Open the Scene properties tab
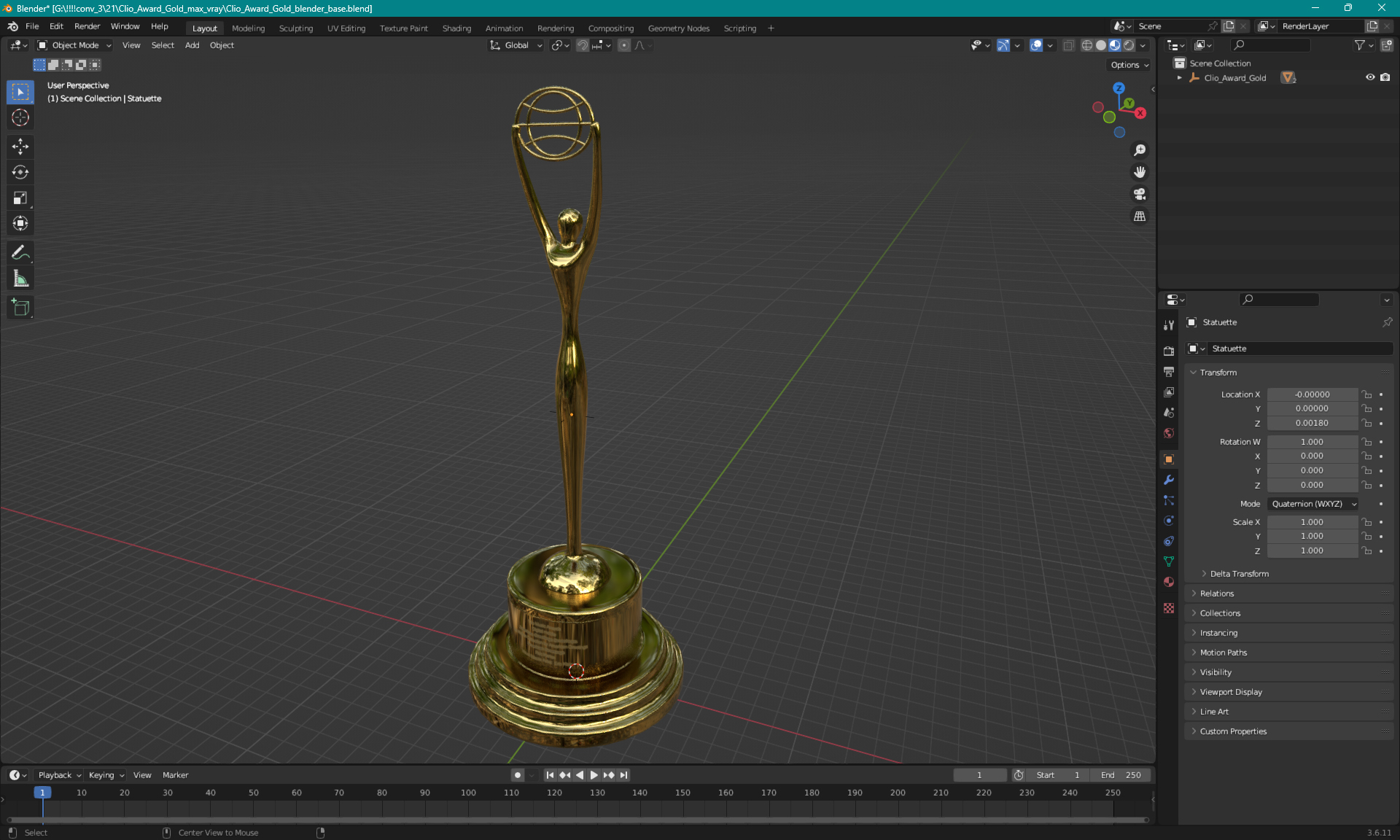 1169,412
